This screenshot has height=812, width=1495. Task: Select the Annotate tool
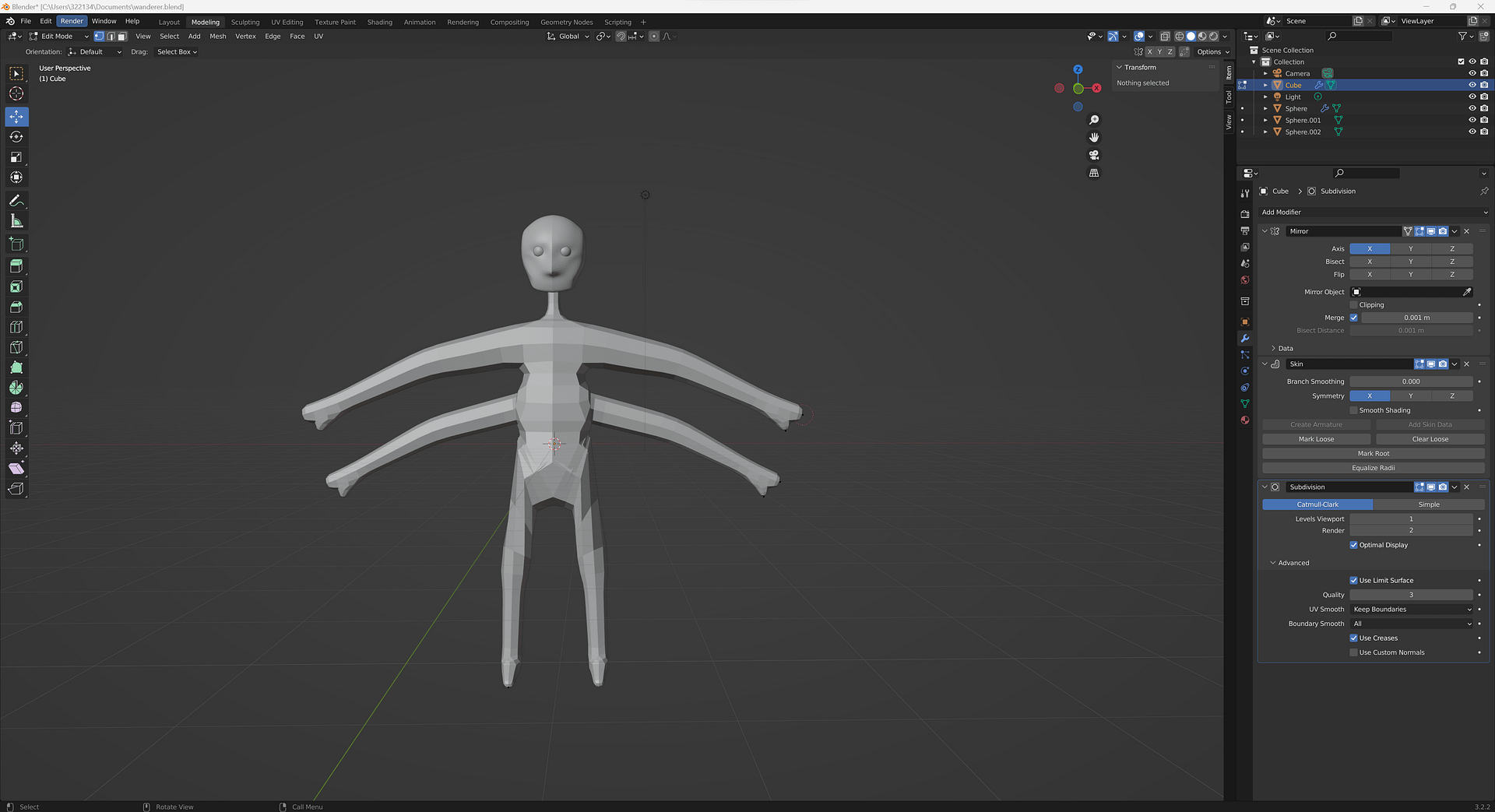16,200
